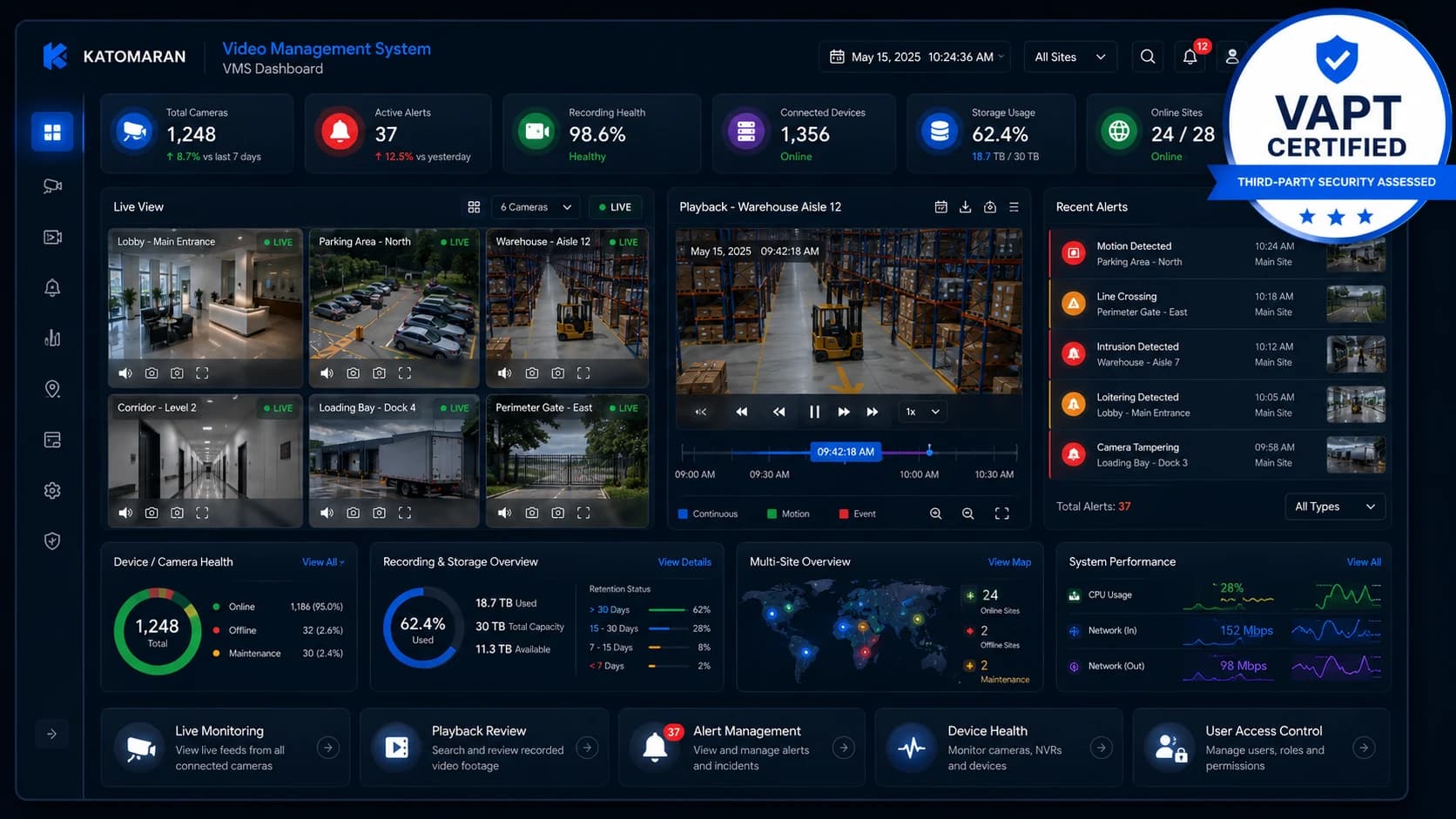Open the recordings playback sidebar icon
This screenshot has width=1456, height=819.
[52, 237]
